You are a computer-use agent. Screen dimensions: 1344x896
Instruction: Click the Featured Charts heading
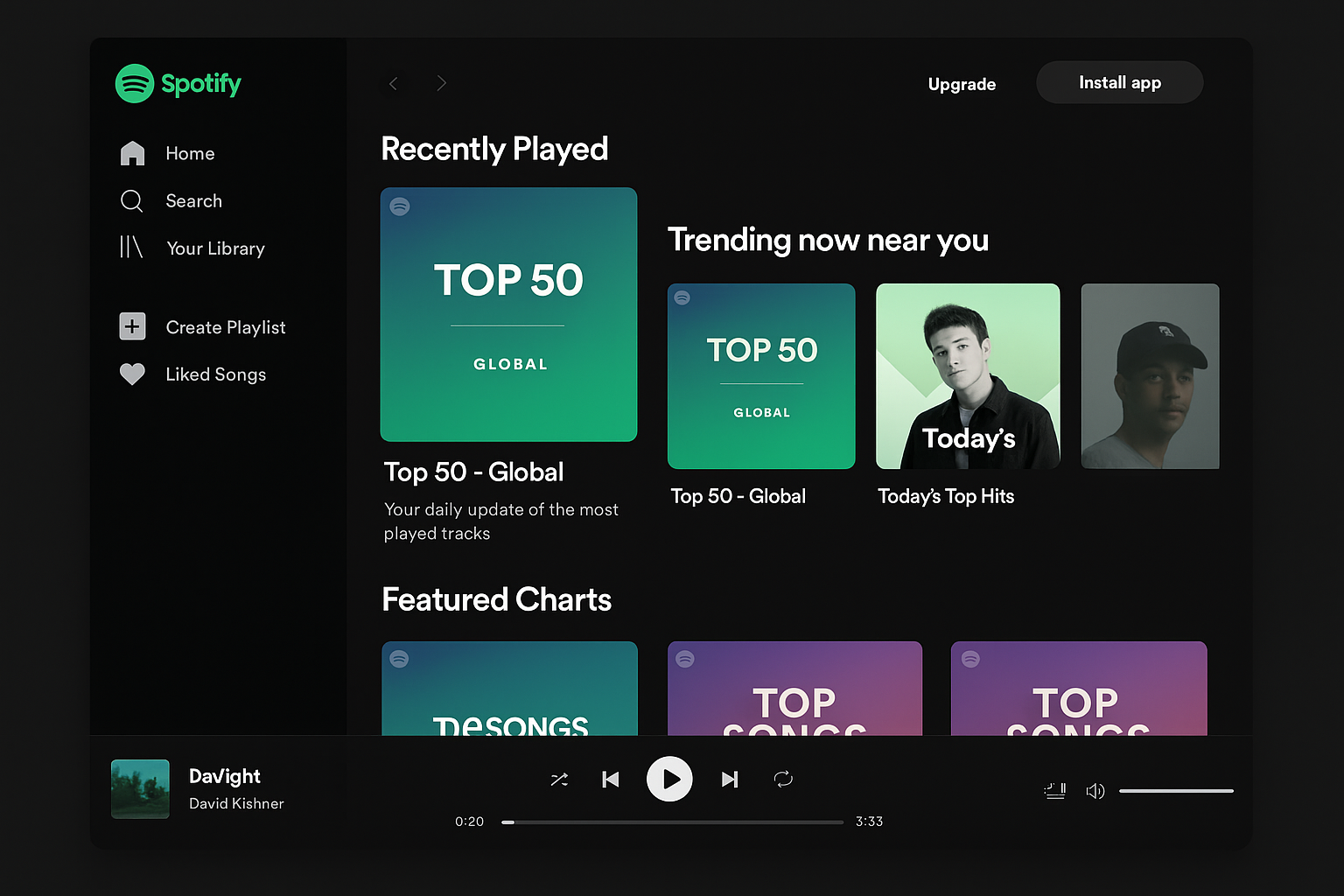tap(496, 599)
